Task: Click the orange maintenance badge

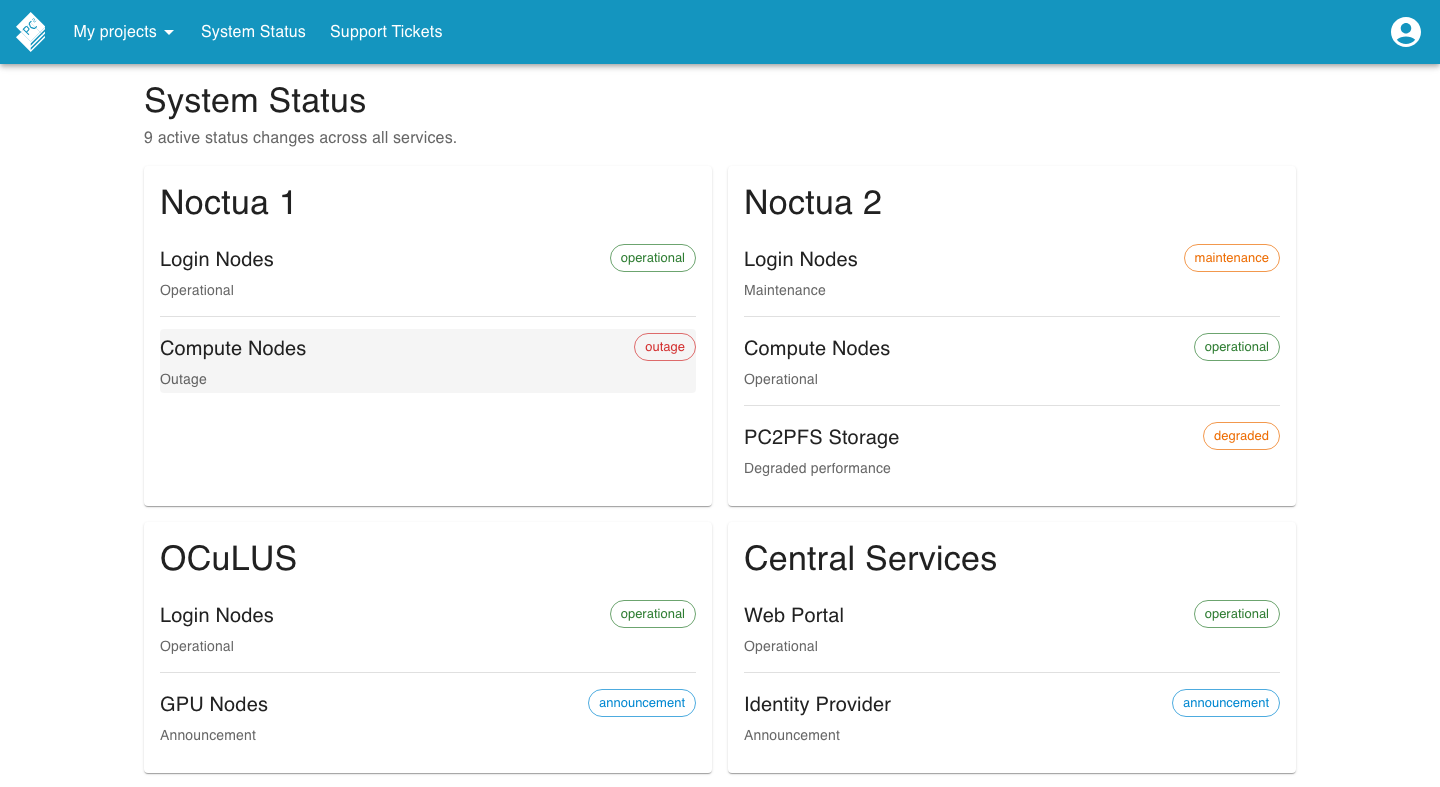Action: tap(1231, 258)
